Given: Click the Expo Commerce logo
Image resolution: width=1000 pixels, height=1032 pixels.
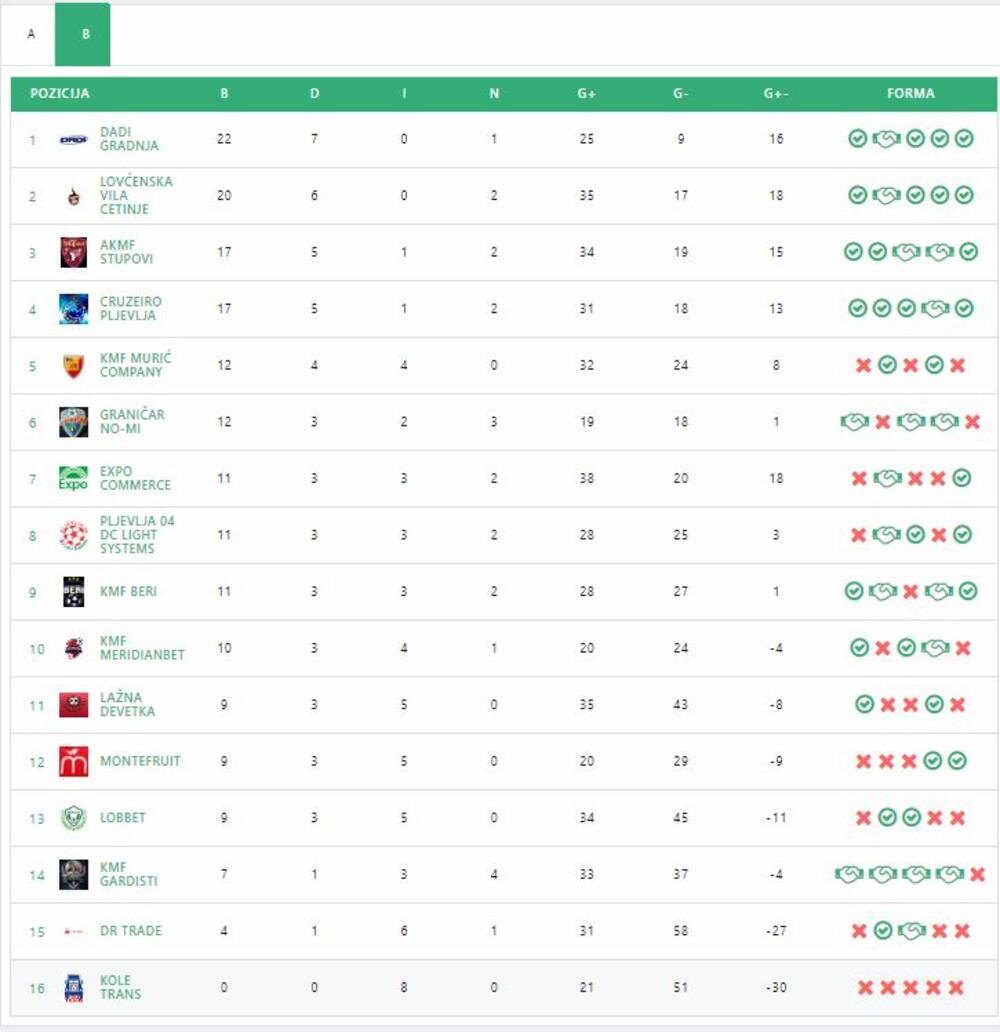Looking at the screenshot, I should (x=73, y=478).
